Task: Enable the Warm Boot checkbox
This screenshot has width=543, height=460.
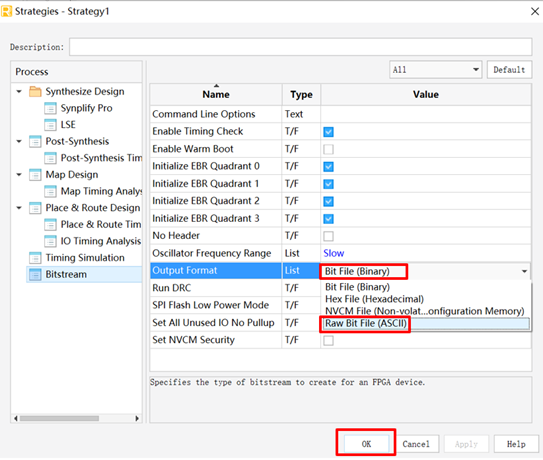Action: coord(328,149)
